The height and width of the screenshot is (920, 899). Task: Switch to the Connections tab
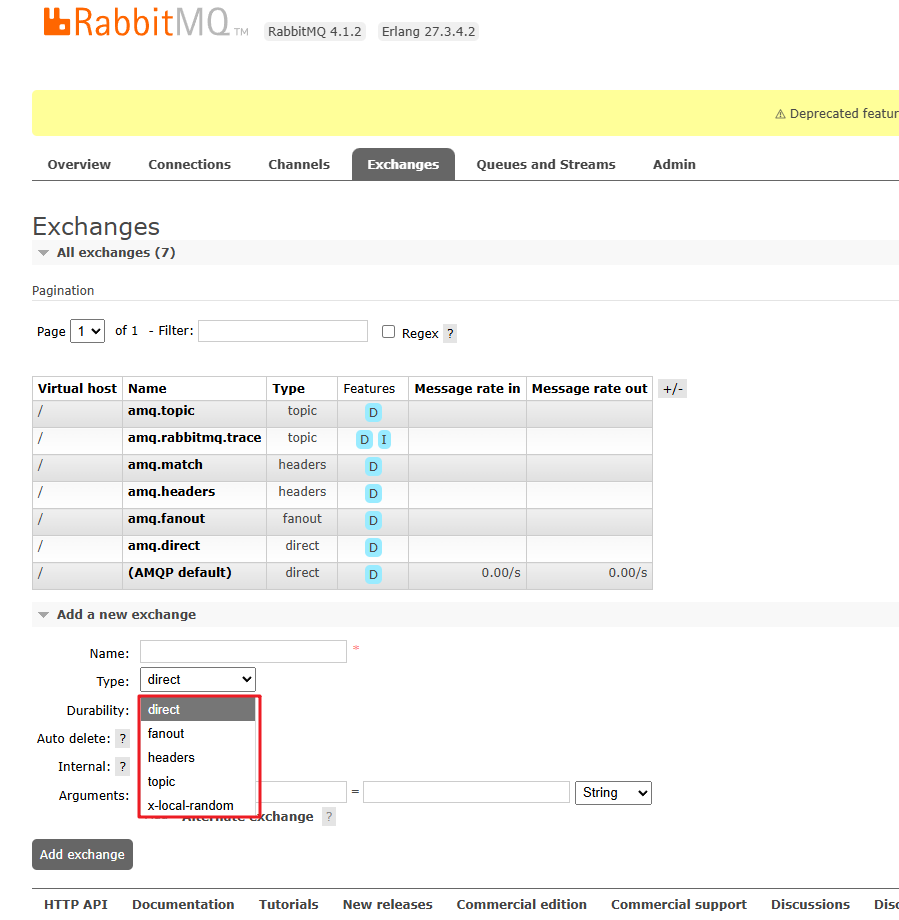(190, 164)
